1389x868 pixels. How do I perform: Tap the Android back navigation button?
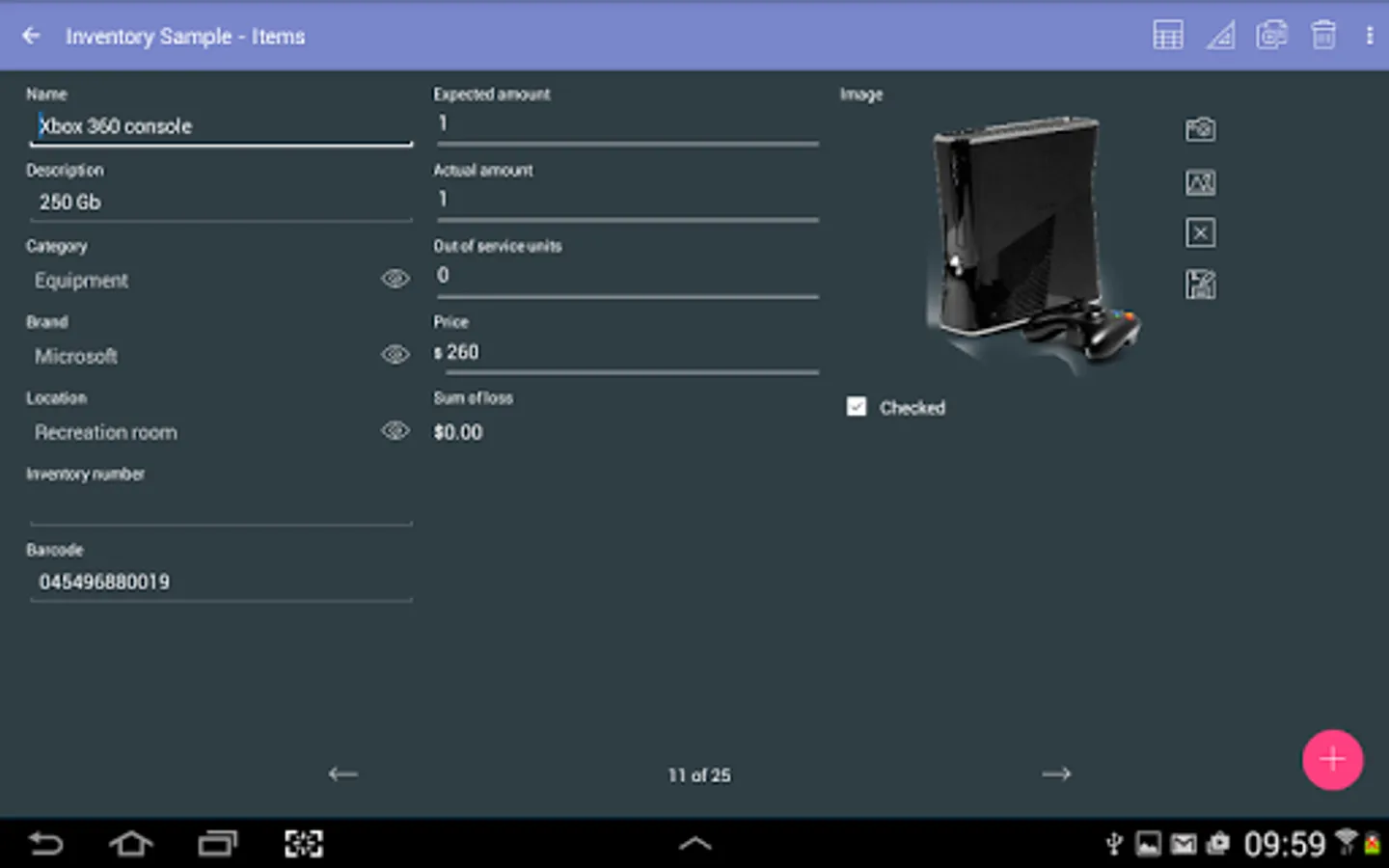tap(45, 844)
